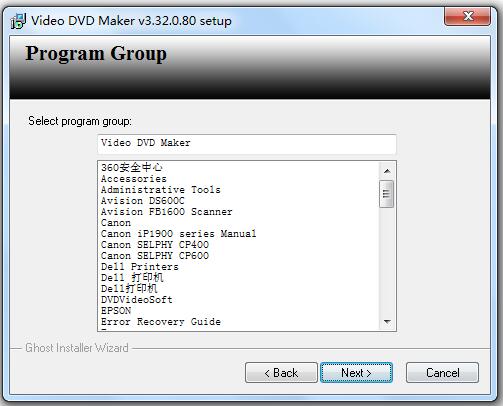Click the scrollbar down arrow
The width and height of the screenshot is (503, 406).
[x=387, y=322]
